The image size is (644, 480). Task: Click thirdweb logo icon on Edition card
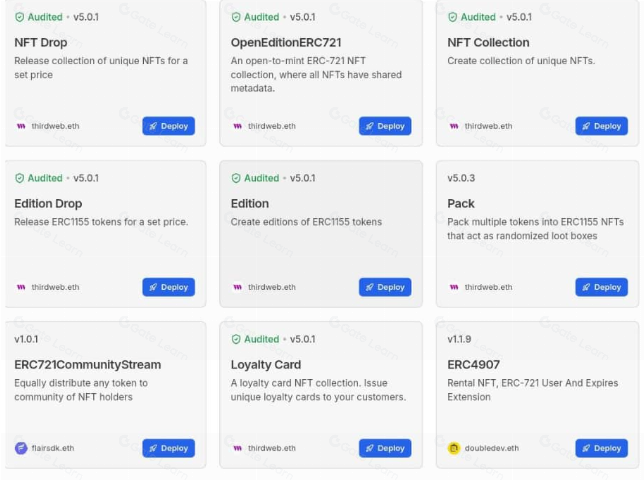click(x=237, y=287)
